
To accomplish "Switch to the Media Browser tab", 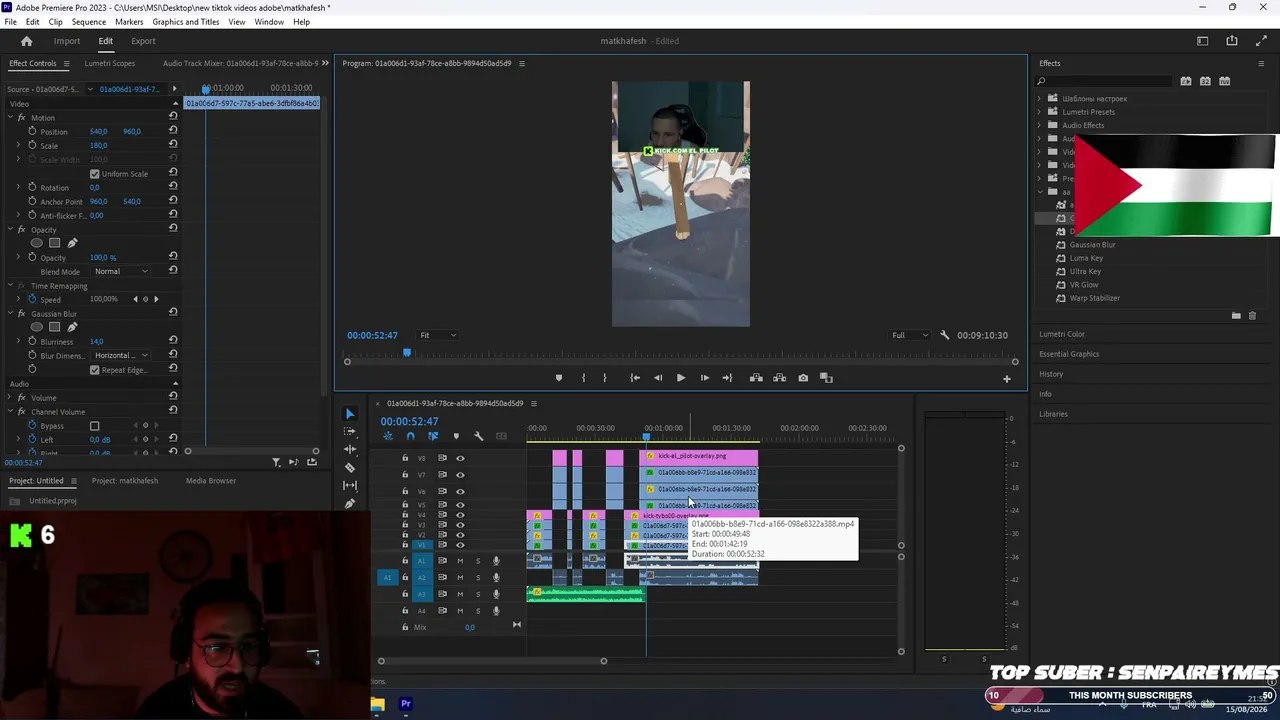I will pyautogui.click(x=211, y=481).
